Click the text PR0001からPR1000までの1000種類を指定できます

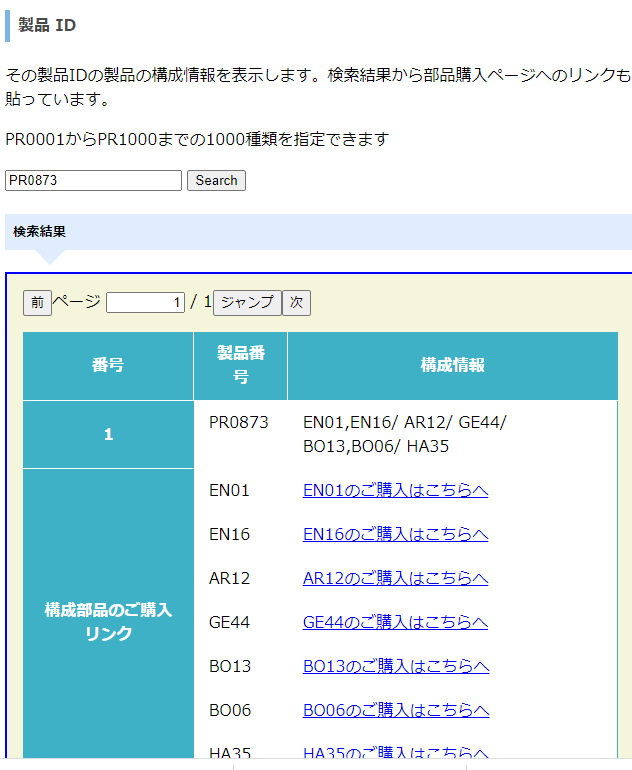pos(197,139)
